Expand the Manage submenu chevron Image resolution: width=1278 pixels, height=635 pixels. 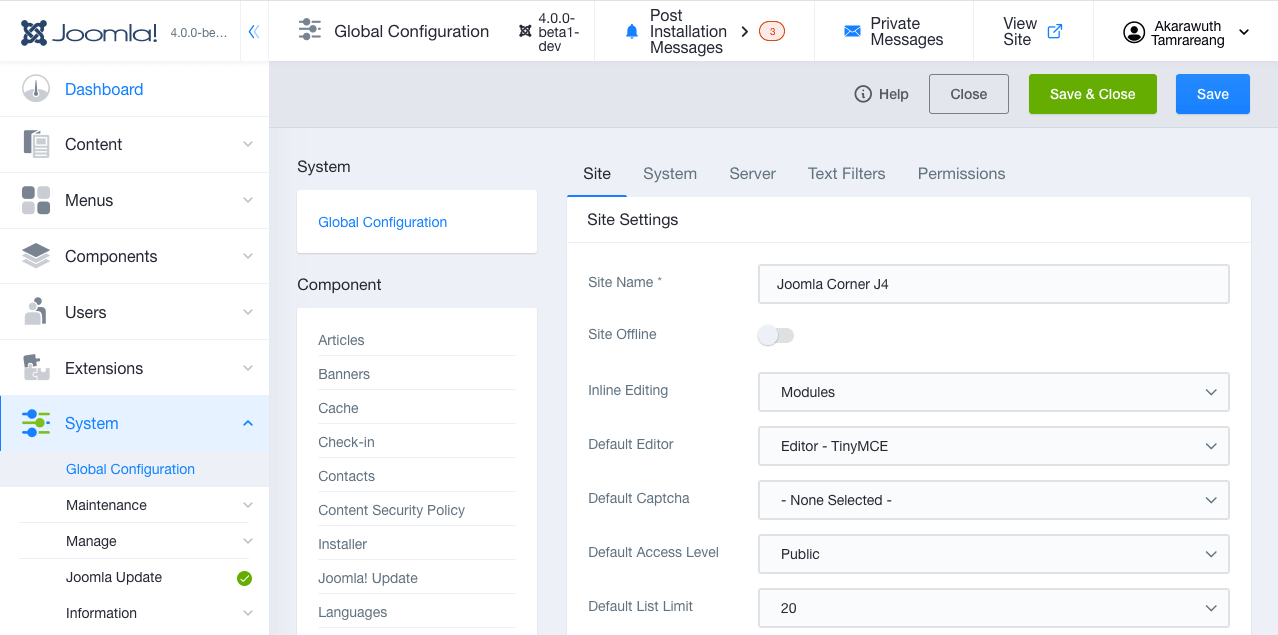[x=248, y=541]
